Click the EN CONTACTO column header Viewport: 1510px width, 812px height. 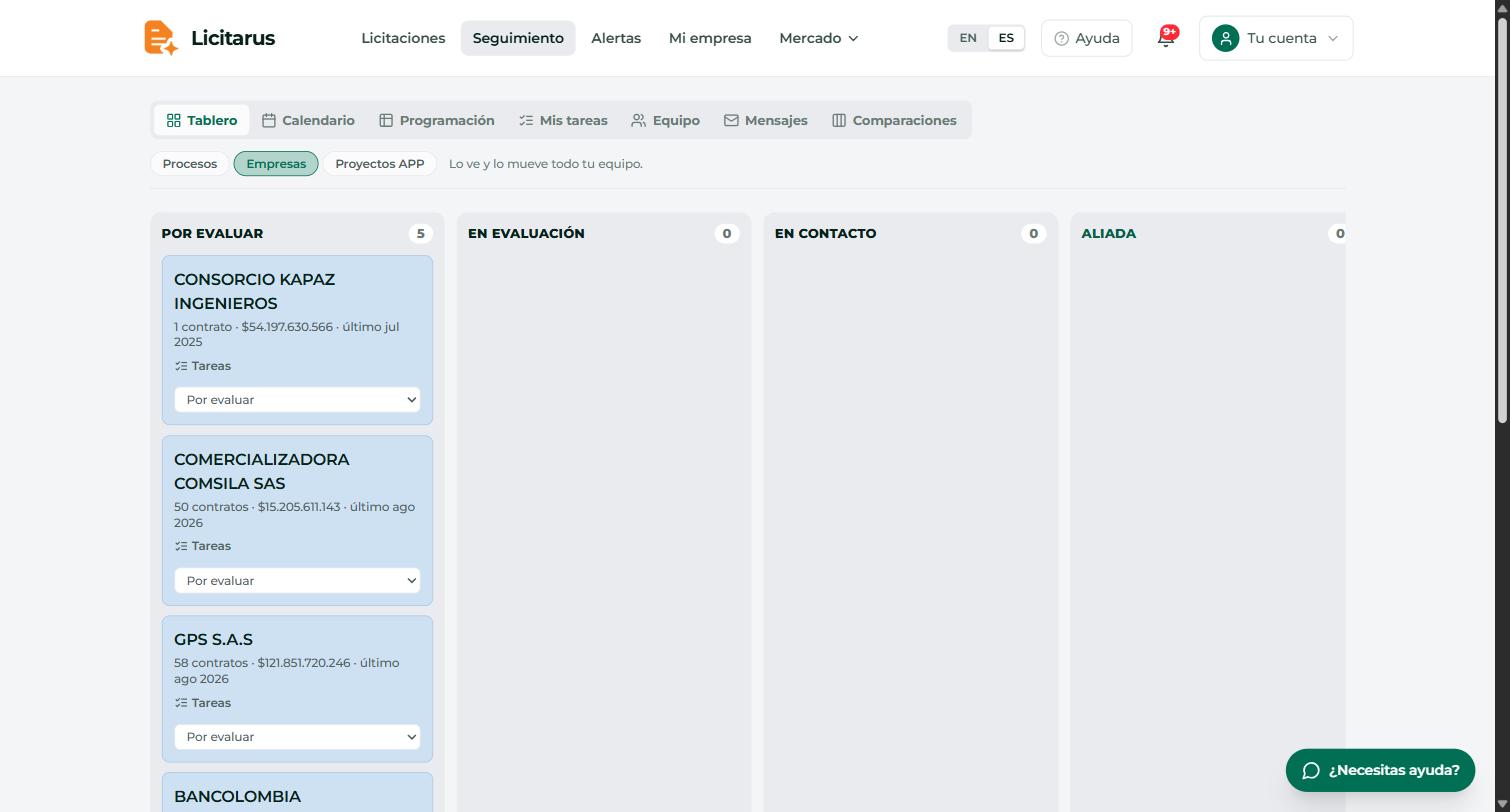point(825,233)
